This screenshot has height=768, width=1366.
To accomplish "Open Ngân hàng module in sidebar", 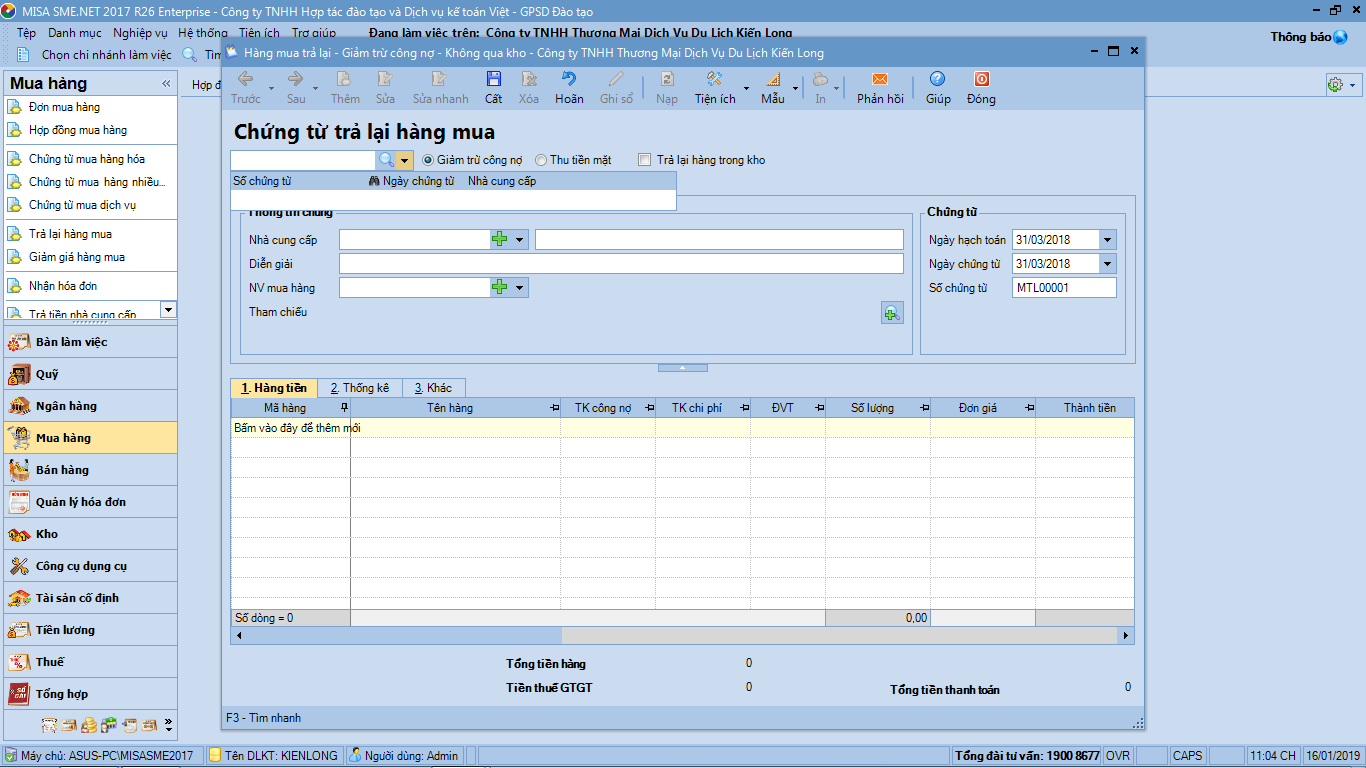I will coord(91,406).
